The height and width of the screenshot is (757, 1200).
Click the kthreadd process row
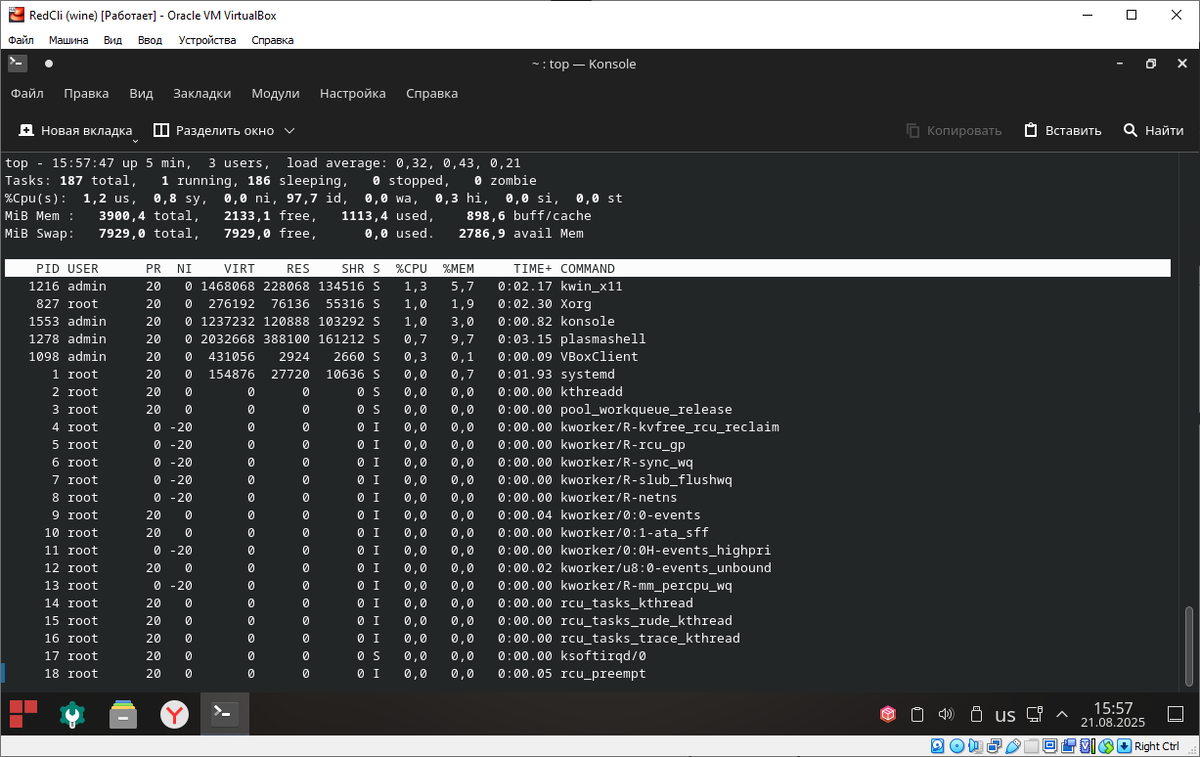tap(587, 392)
